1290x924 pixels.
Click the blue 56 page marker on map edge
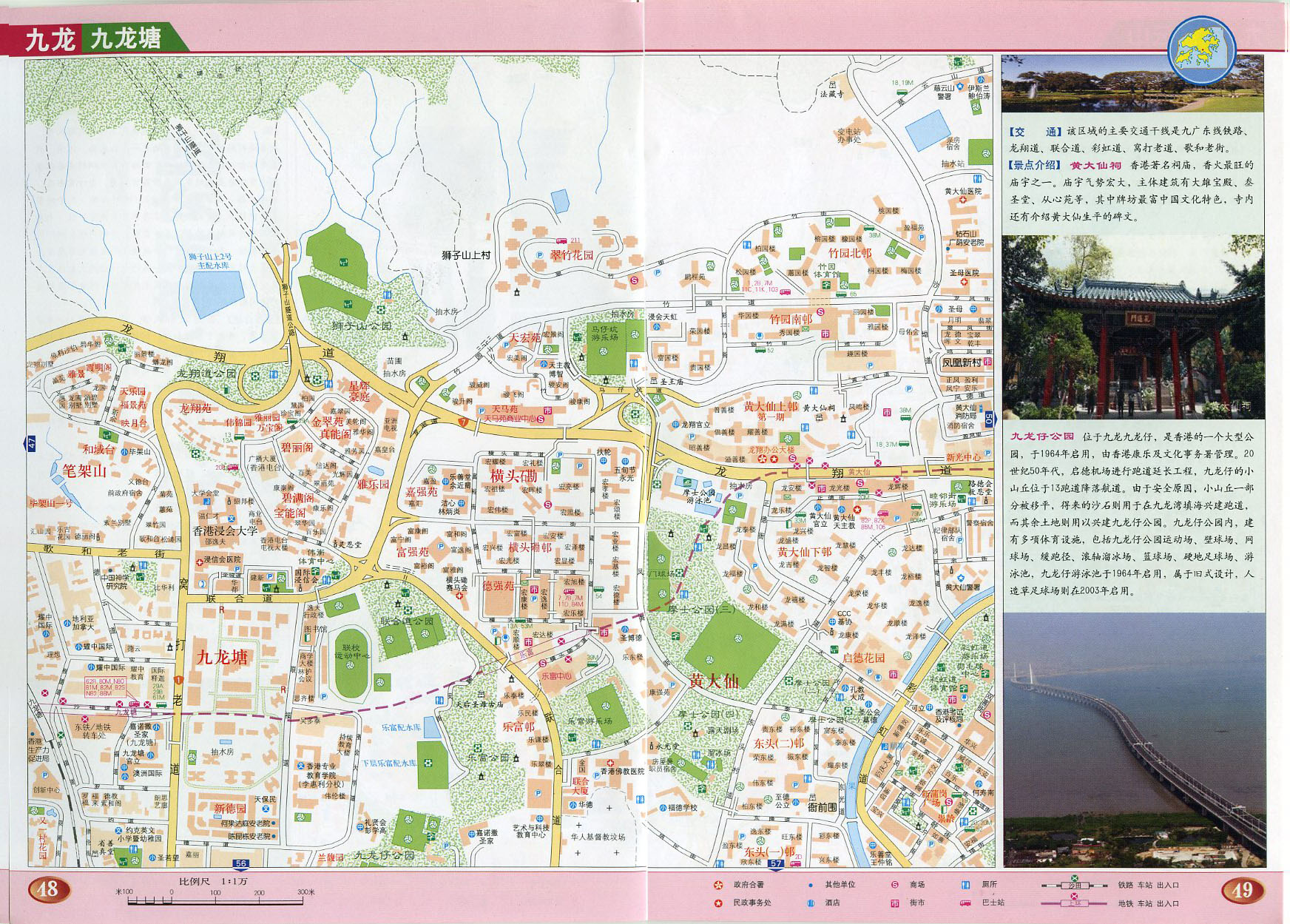point(241,863)
